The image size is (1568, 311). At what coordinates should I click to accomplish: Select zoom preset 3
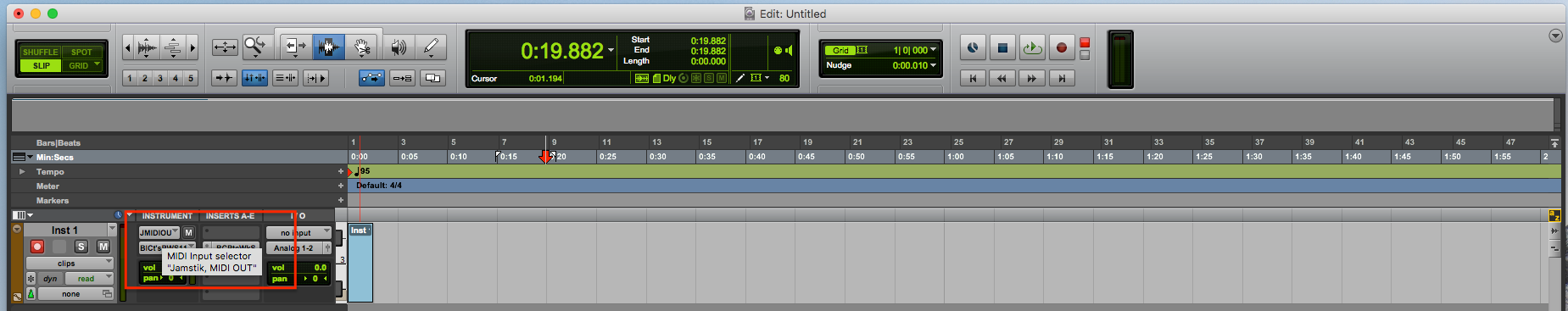coord(159,78)
